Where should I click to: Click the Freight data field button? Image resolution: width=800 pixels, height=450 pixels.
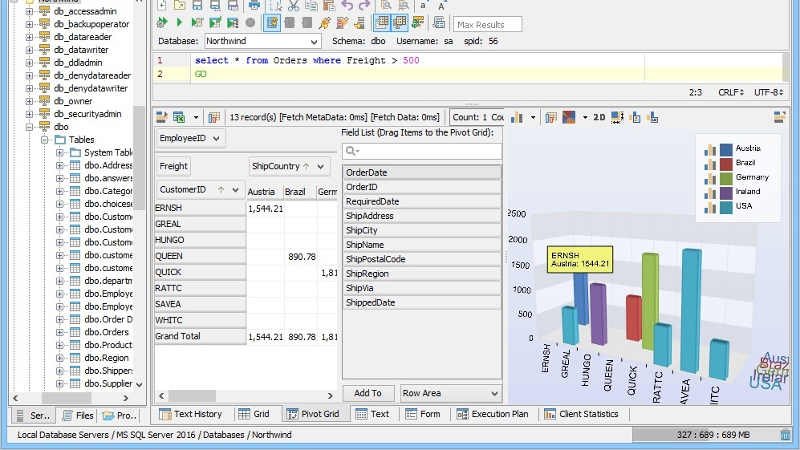point(173,166)
